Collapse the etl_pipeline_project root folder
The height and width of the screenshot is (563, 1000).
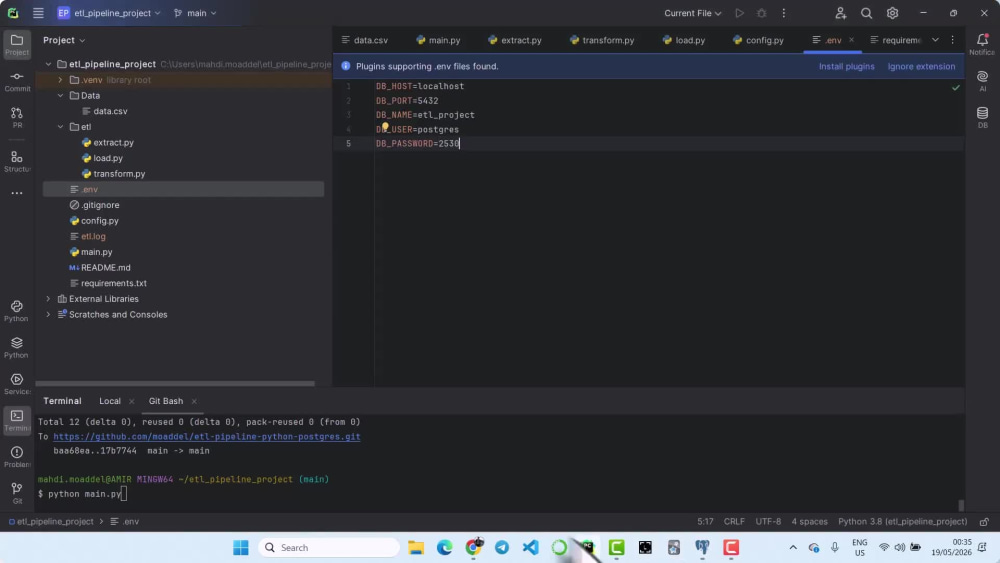48,64
